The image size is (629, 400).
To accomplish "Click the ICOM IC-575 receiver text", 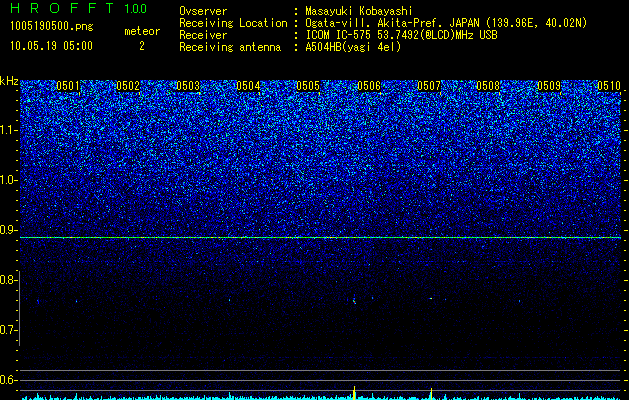I will point(401,35).
